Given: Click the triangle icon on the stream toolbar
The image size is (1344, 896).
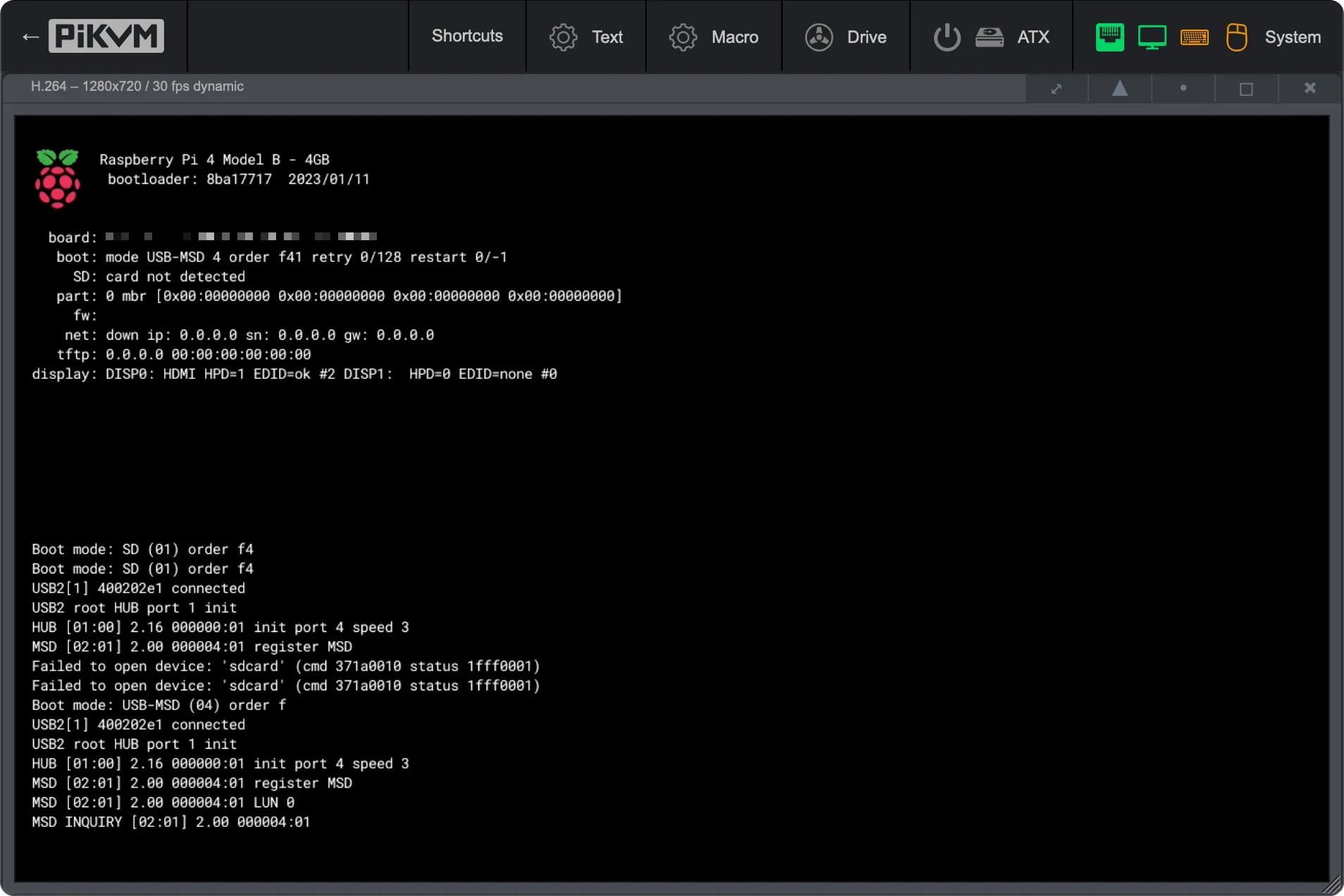Looking at the screenshot, I should [1120, 88].
